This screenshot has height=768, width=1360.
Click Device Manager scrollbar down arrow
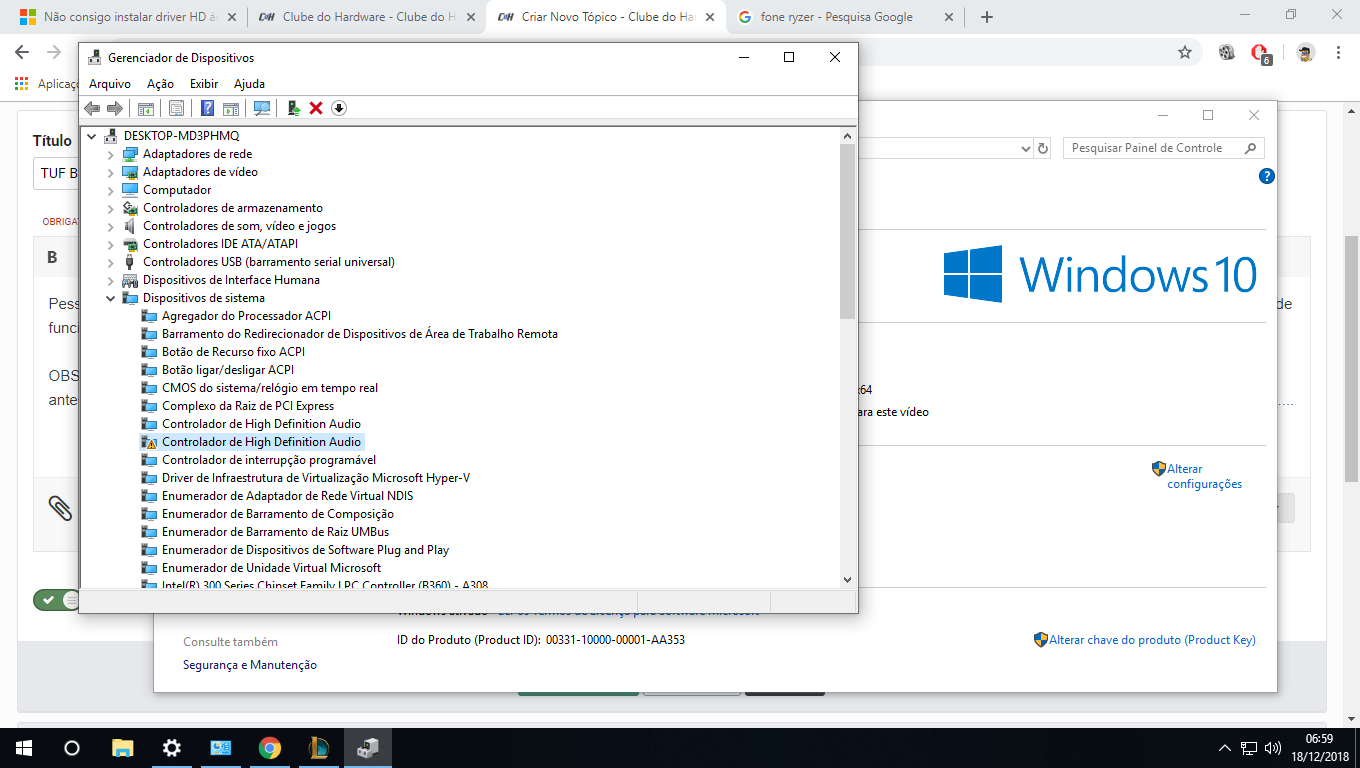[x=848, y=579]
